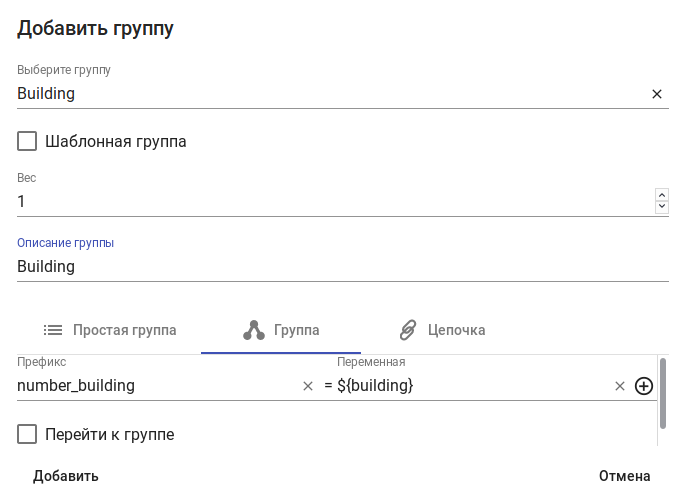Cancel with the Отмена button

624,476
